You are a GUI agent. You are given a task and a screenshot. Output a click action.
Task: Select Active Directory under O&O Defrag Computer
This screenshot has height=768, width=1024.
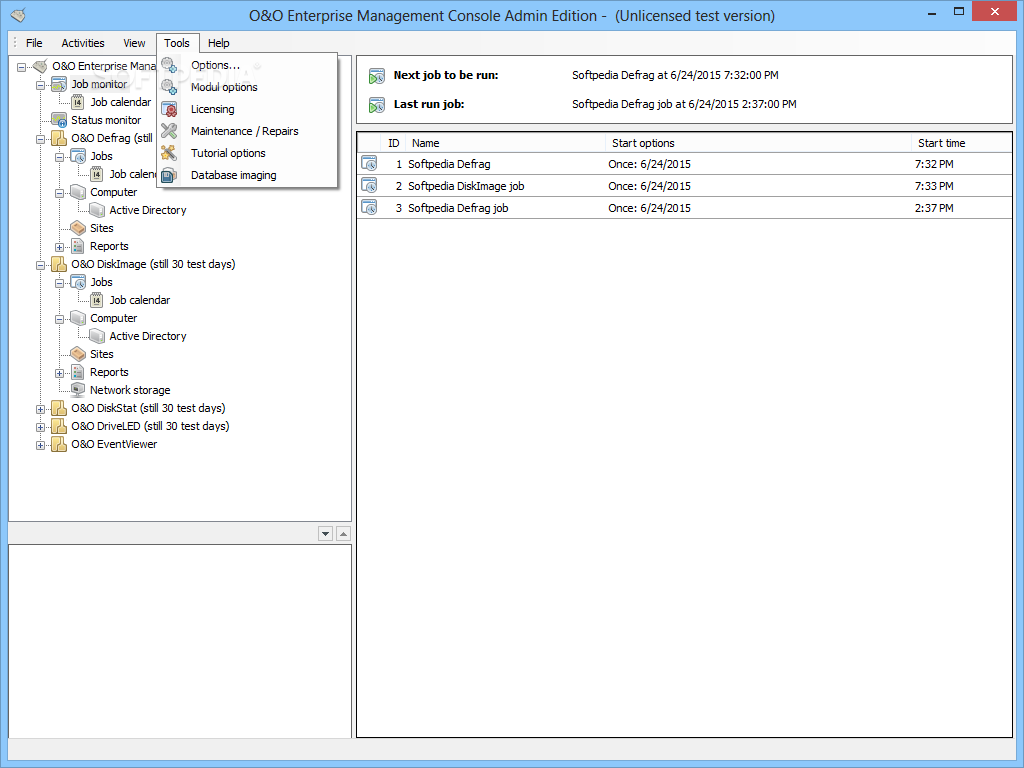point(148,210)
